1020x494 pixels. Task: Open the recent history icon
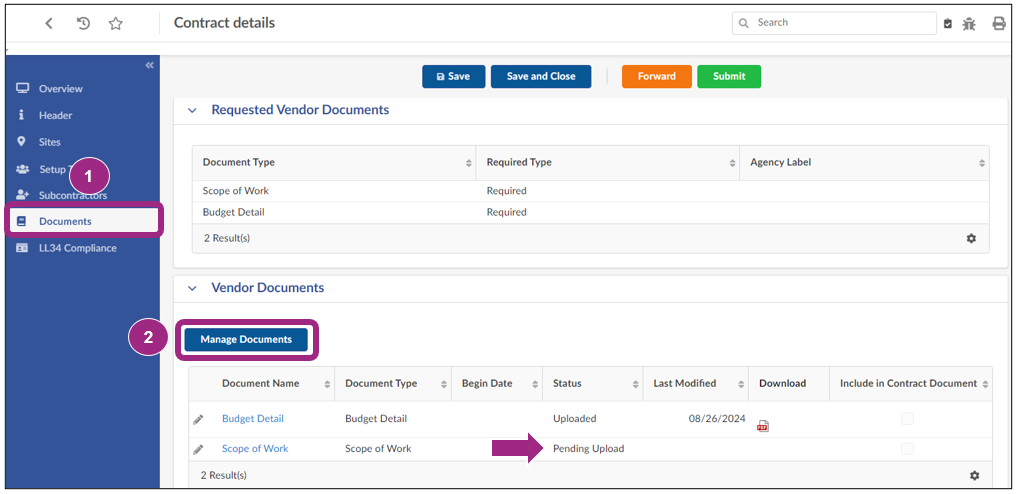[x=83, y=23]
